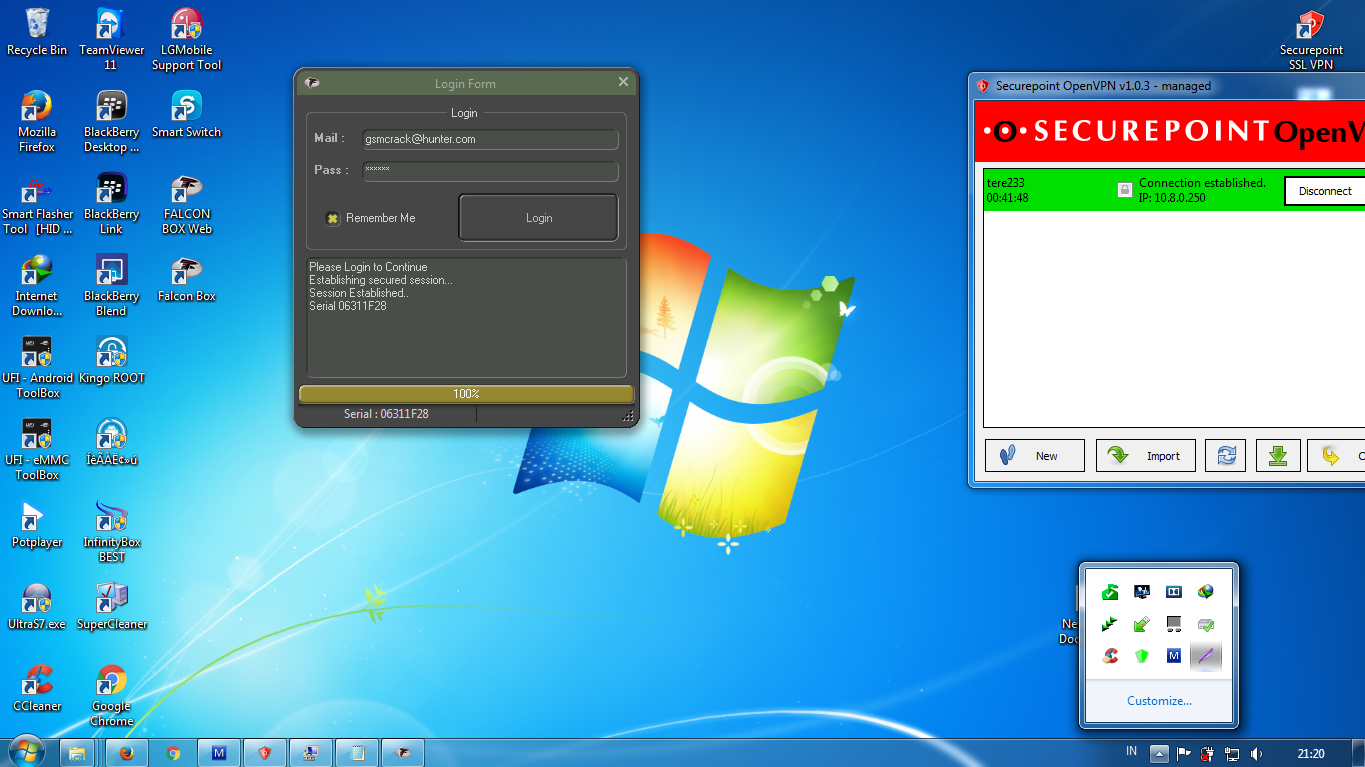This screenshot has height=767, width=1365.
Task: Click the IN language indicator on taskbar
Action: (x=1131, y=751)
